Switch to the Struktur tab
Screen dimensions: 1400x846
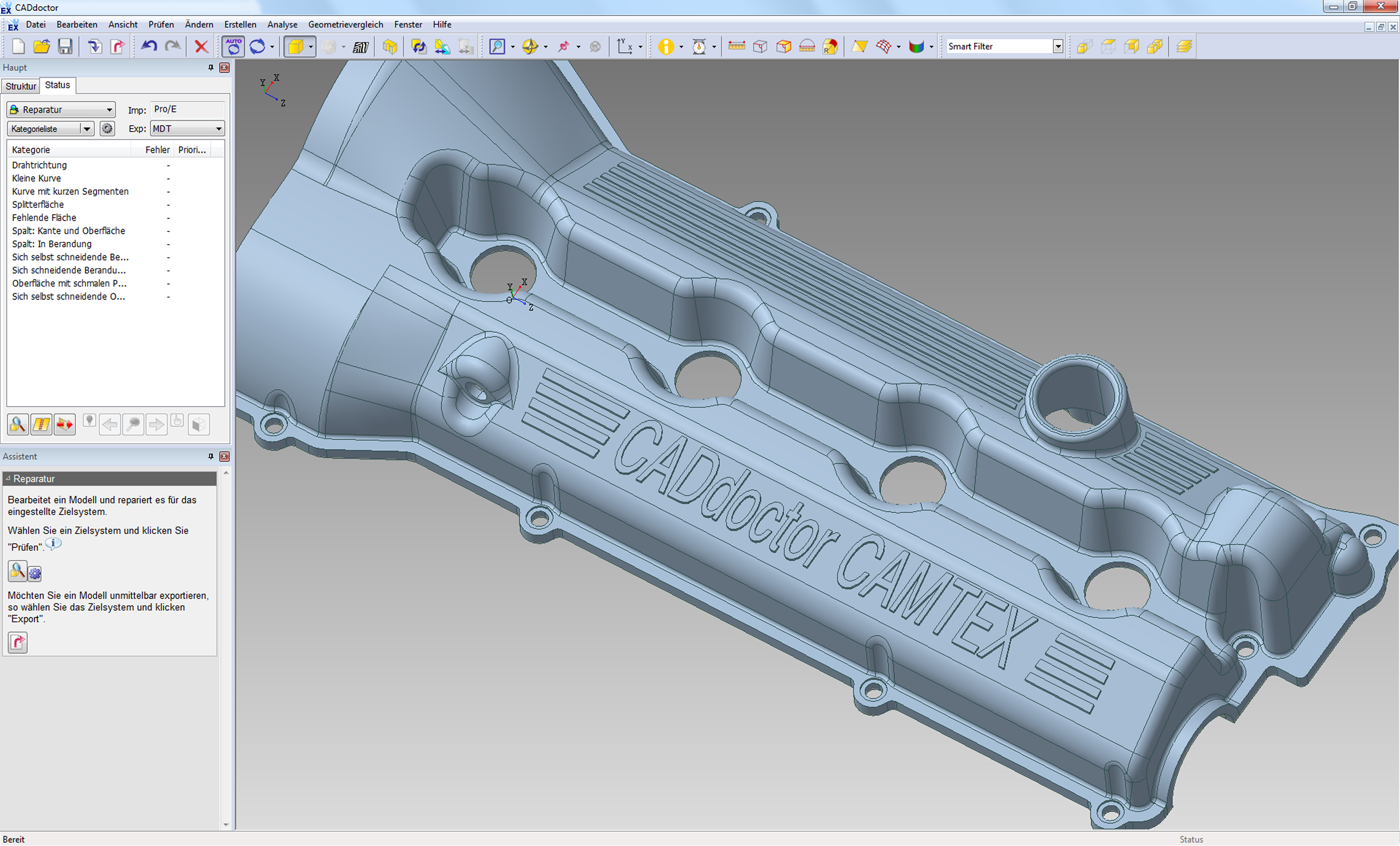(21, 86)
